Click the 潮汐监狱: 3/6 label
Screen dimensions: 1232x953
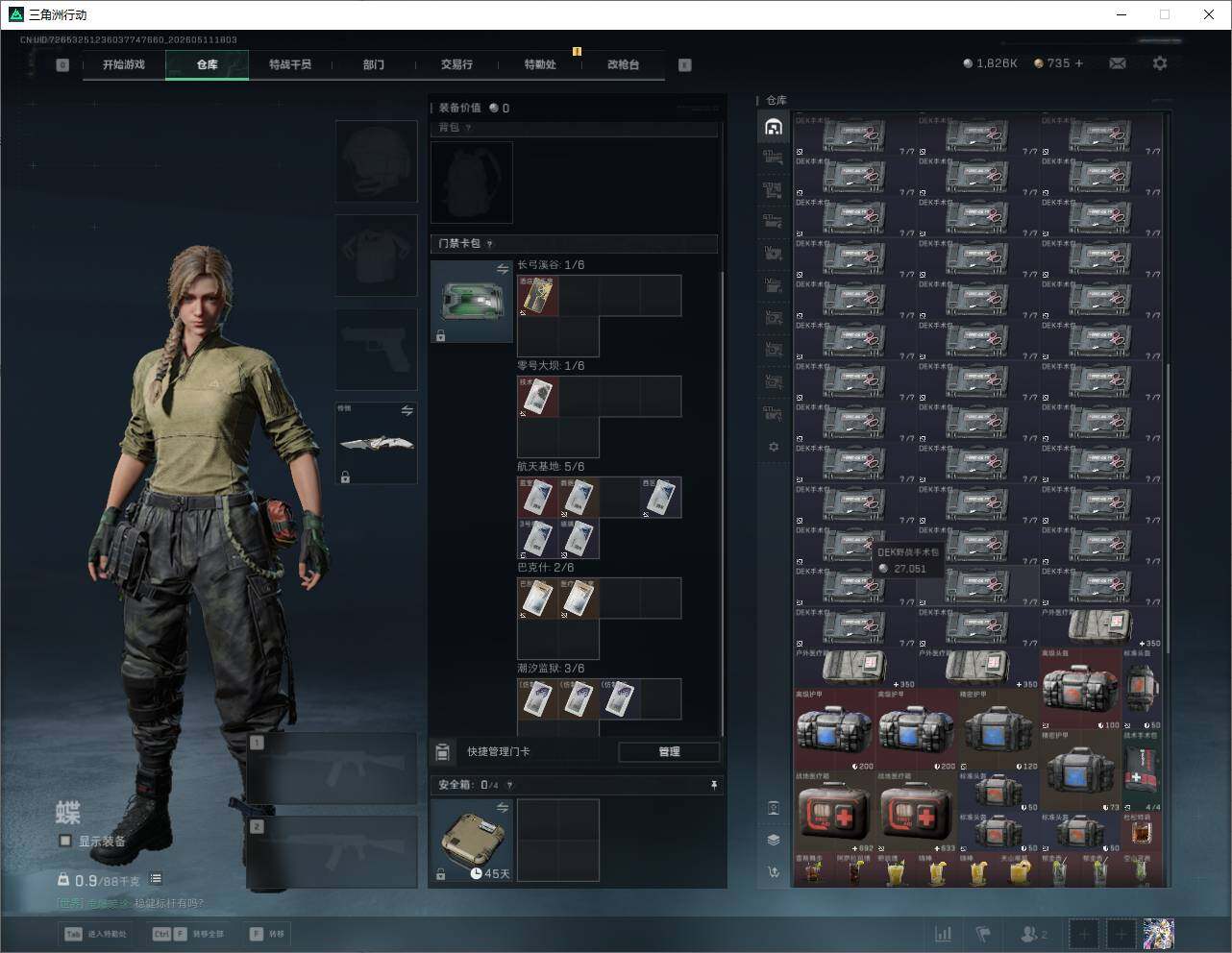pyautogui.click(x=551, y=669)
